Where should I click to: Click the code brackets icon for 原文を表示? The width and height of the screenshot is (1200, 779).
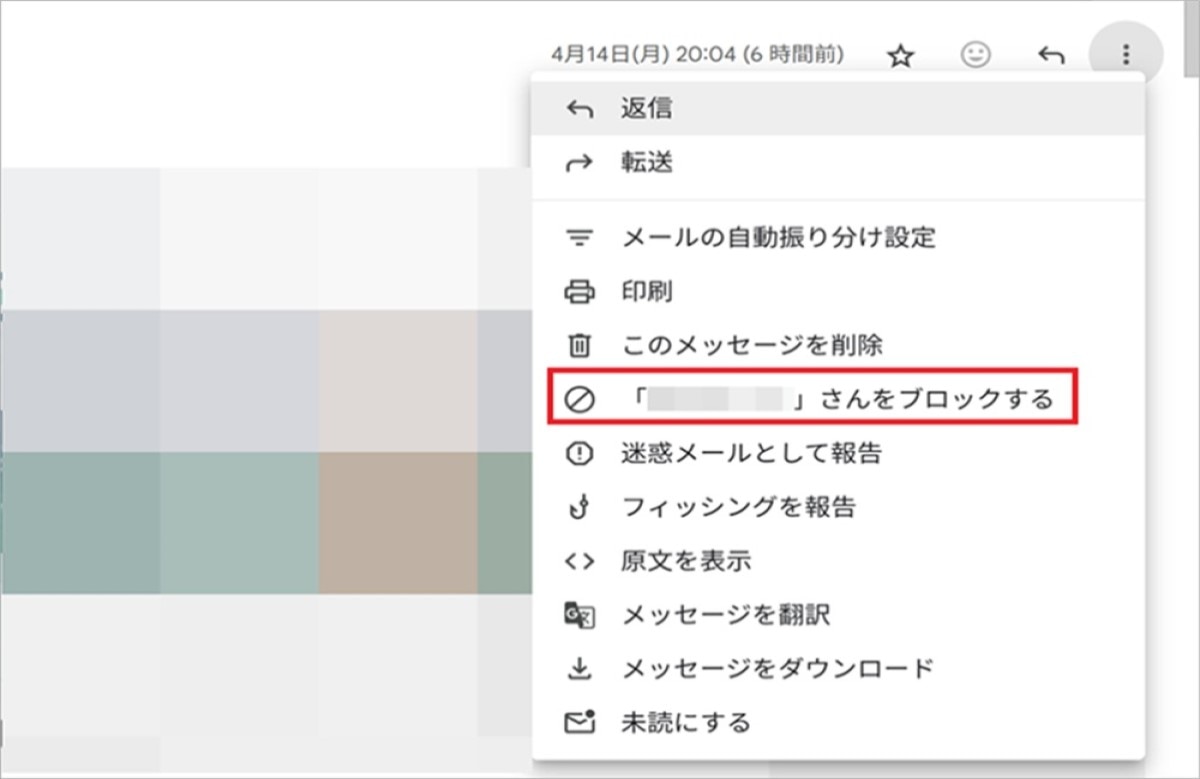click(x=580, y=561)
